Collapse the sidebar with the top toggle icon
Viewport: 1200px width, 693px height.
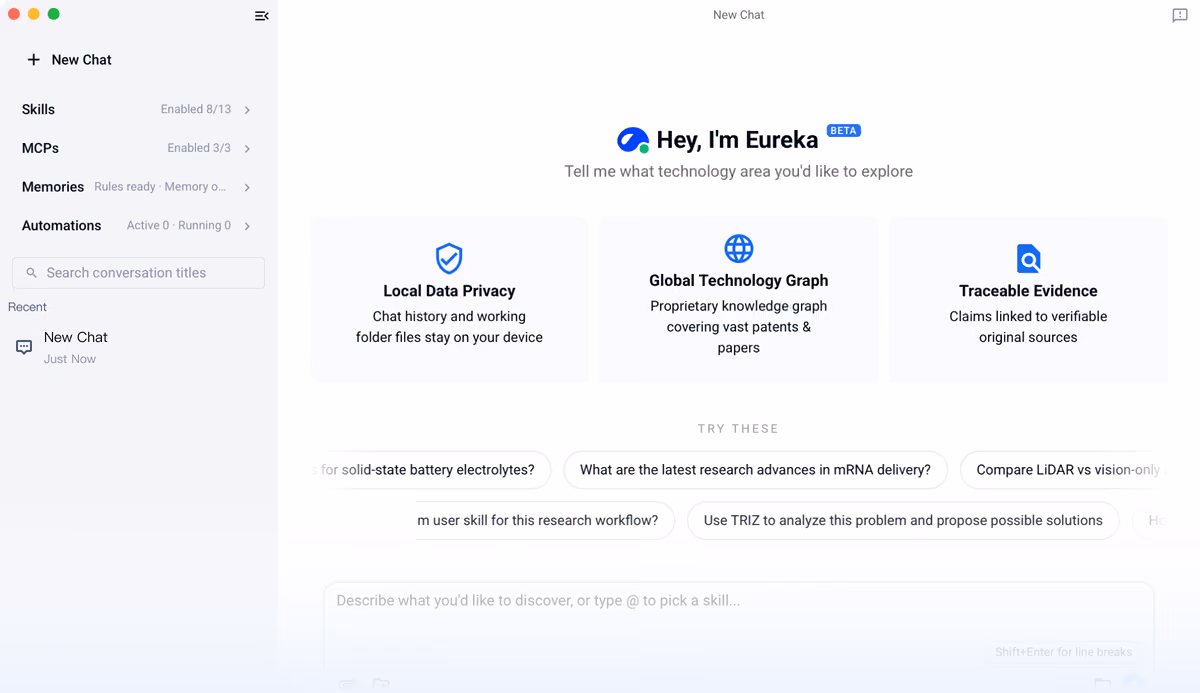[x=262, y=16]
